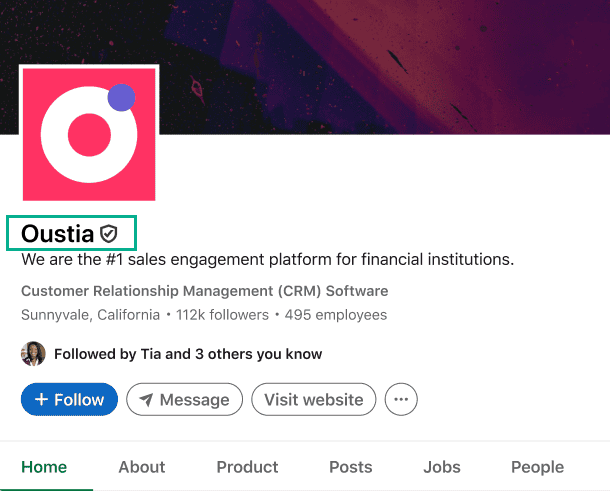The height and width of the screenshot is (491, 610).
Task: Open the Jobs tab
Action: point(442,467)
